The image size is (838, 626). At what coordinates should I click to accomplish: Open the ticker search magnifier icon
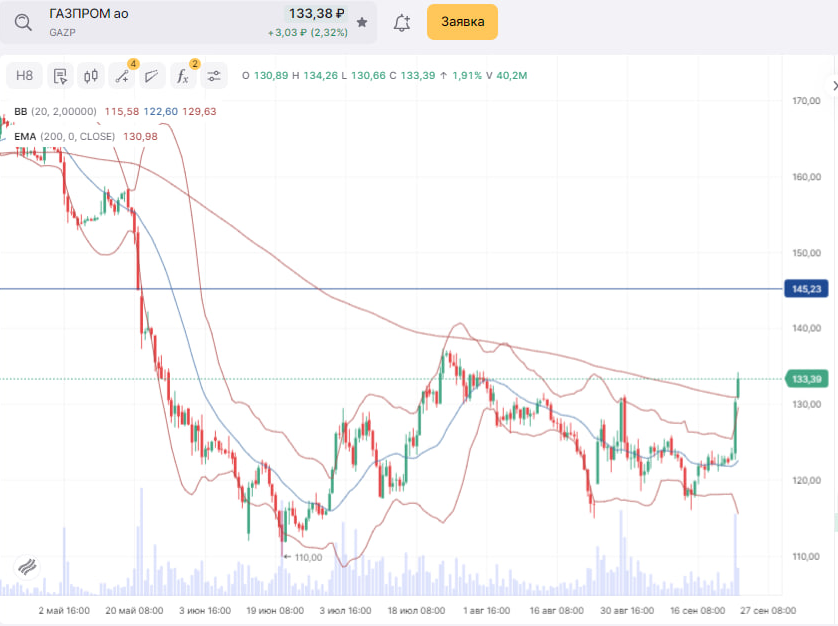pyautogui.click(x=23, y=22)
